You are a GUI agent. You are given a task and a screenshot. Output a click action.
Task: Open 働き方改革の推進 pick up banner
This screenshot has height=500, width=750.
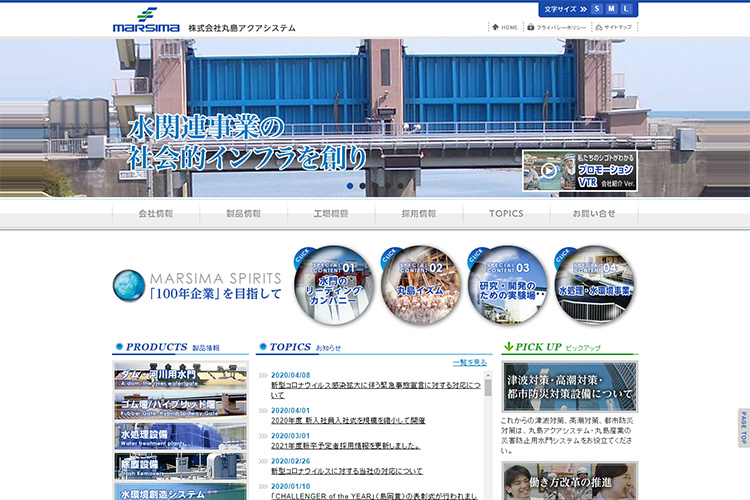pyautogui.click(x=570, y=481)
